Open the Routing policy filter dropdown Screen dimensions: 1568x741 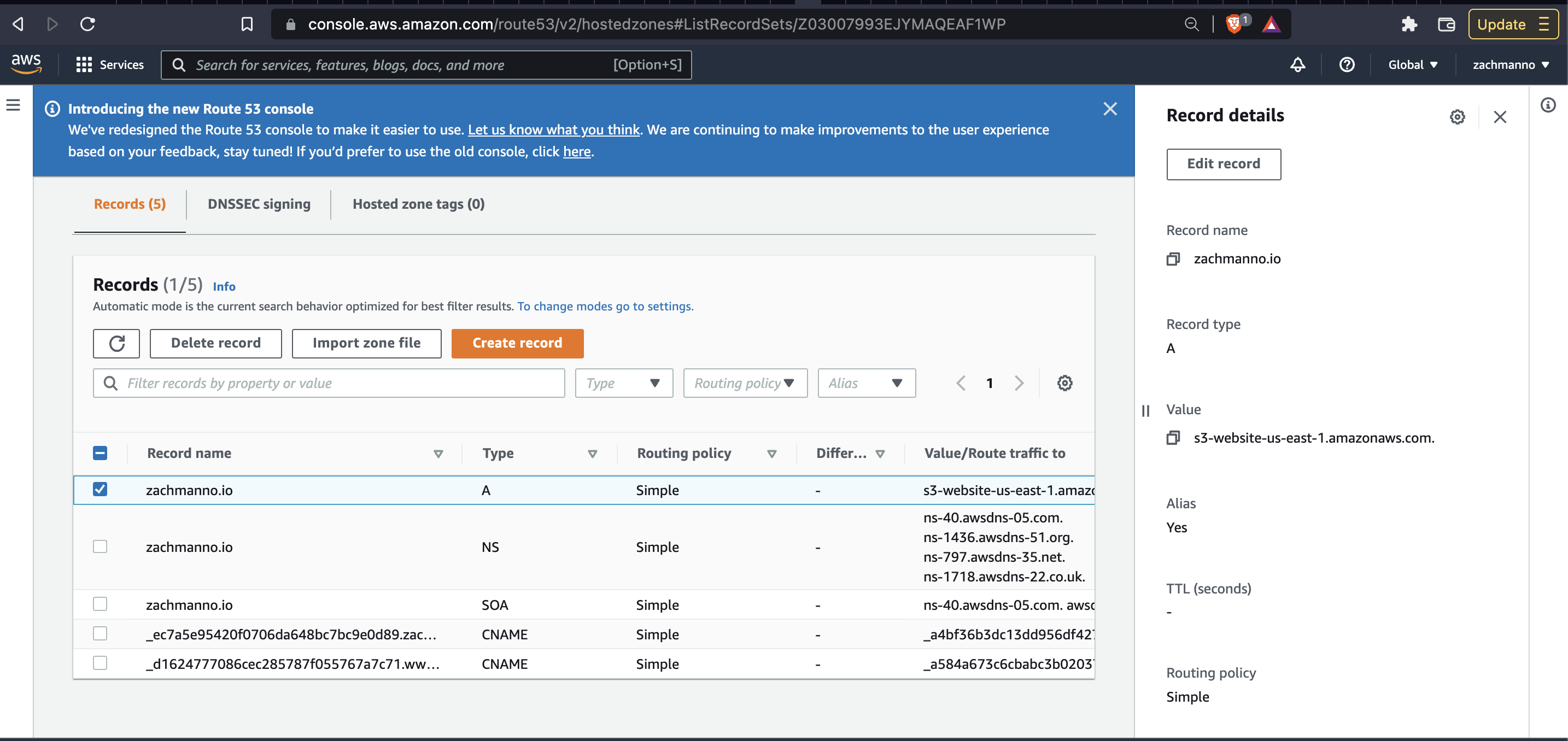(745, 383)
